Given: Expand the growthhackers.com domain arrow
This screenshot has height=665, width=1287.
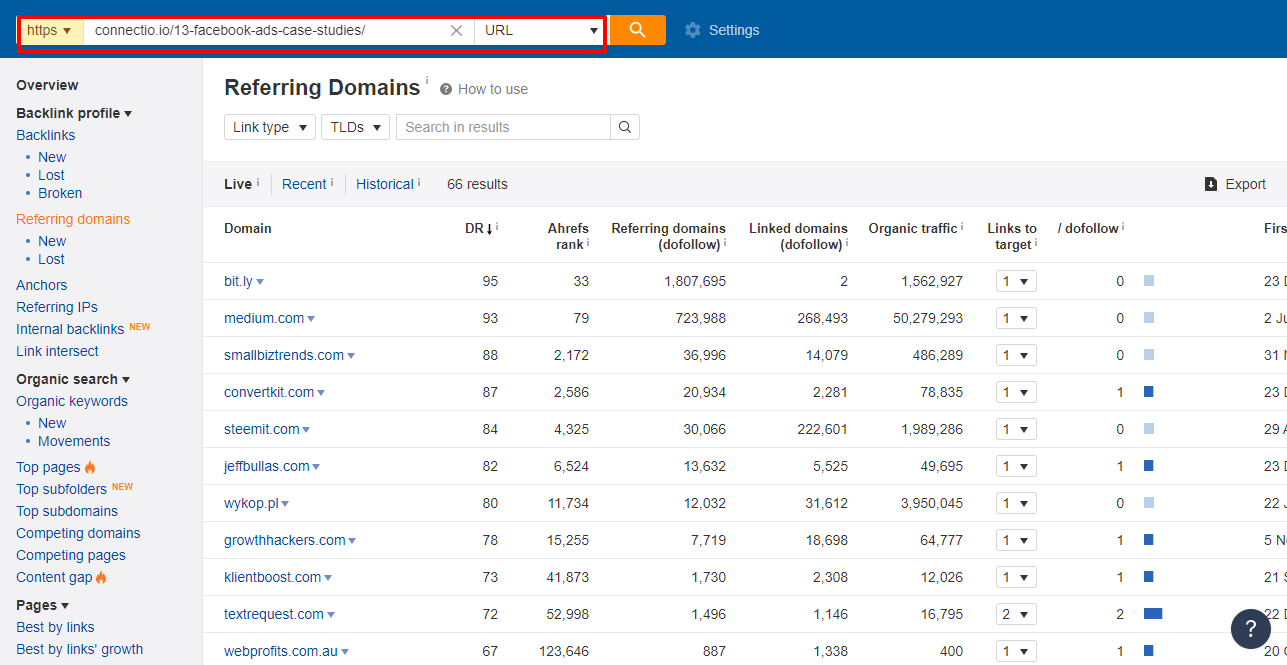Looking at the screenshot, I should [x=352, y=541].
